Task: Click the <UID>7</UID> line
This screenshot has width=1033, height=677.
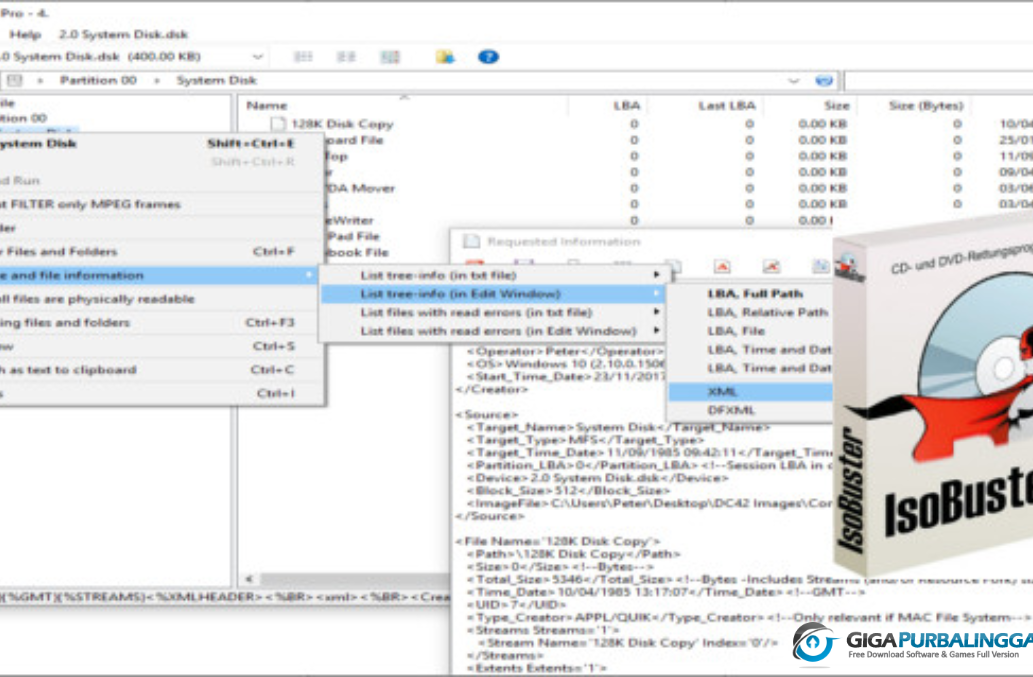Action: [x=516, y=605]
